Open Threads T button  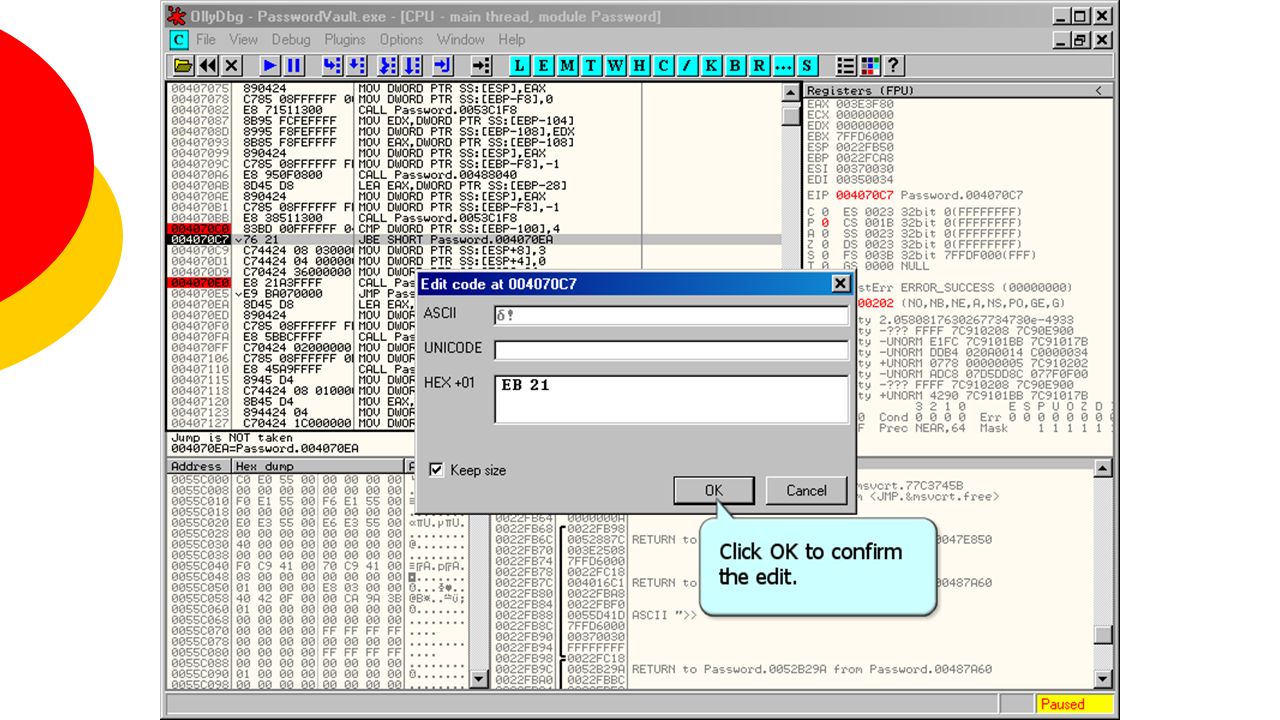(592, 66)
